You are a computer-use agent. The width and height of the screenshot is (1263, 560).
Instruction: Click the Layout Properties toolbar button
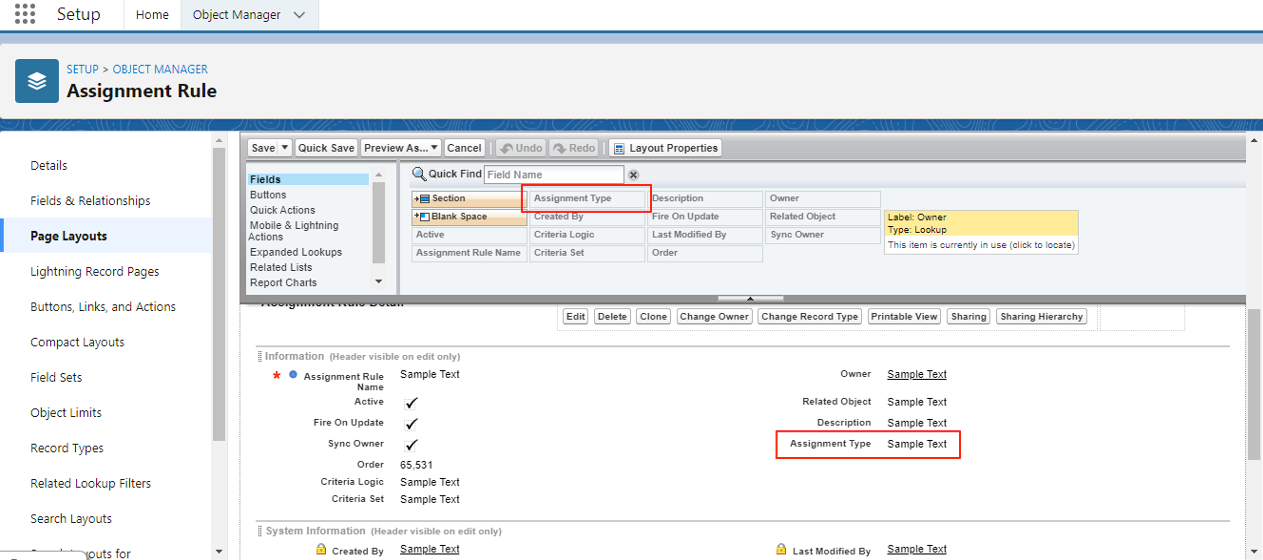click(665, 148)
